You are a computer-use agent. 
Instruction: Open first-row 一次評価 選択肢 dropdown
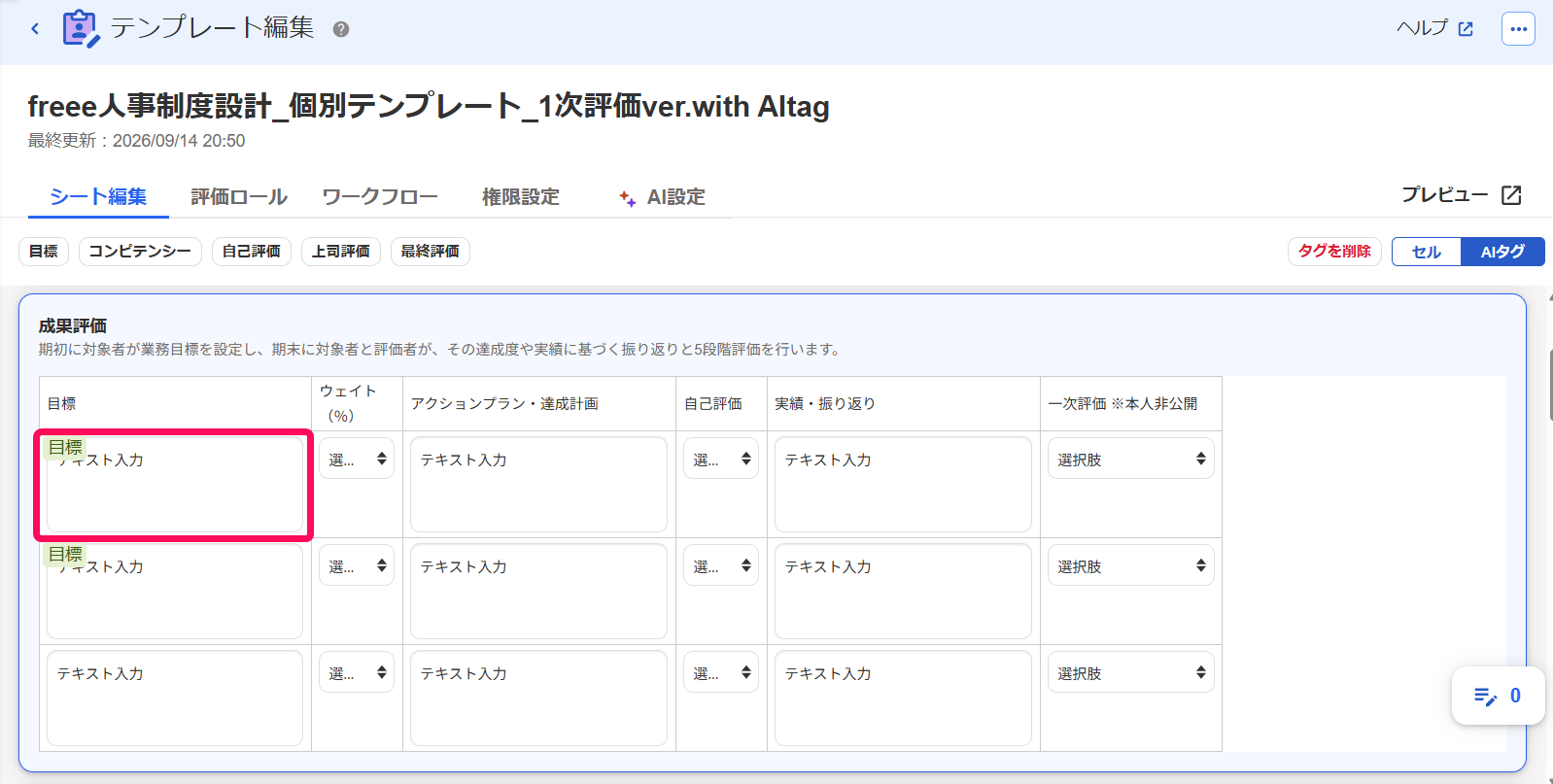pyautogui.click(x=1131, y=459)
